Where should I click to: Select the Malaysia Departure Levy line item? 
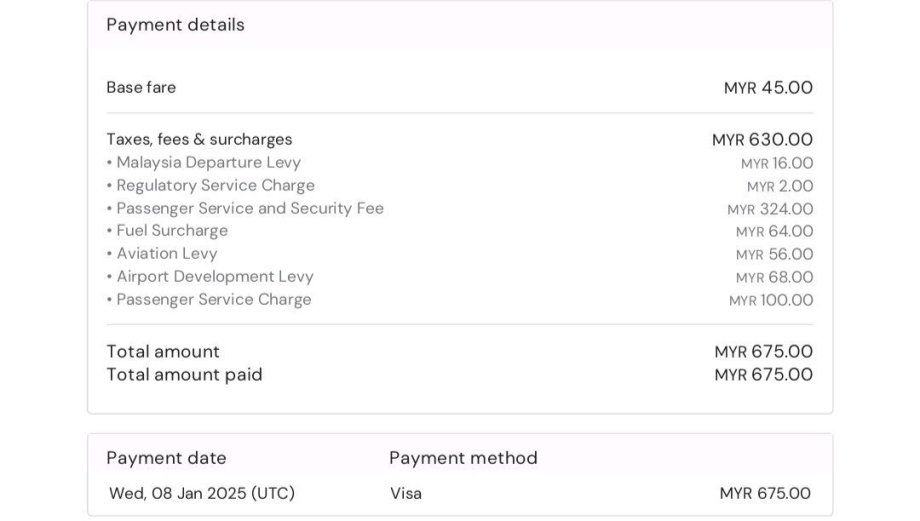pyautogui.click(x=208, y=162)
